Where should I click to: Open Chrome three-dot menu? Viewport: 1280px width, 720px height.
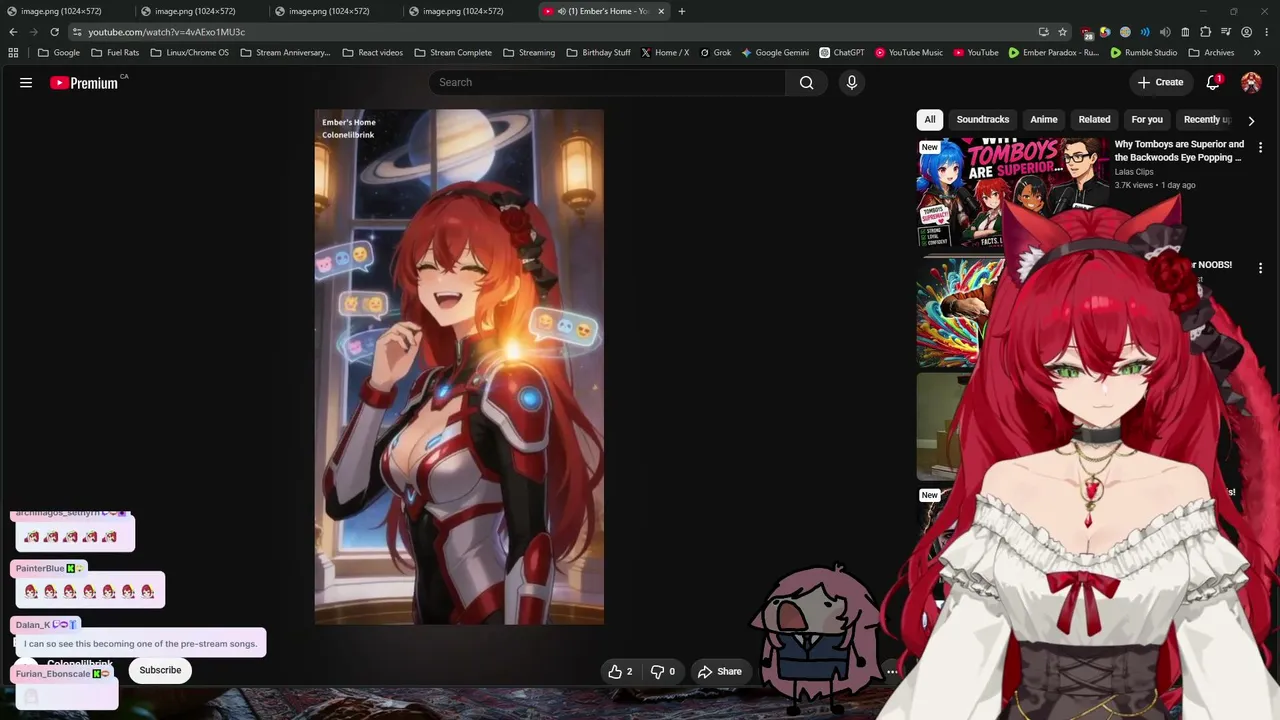[1265, 32]
